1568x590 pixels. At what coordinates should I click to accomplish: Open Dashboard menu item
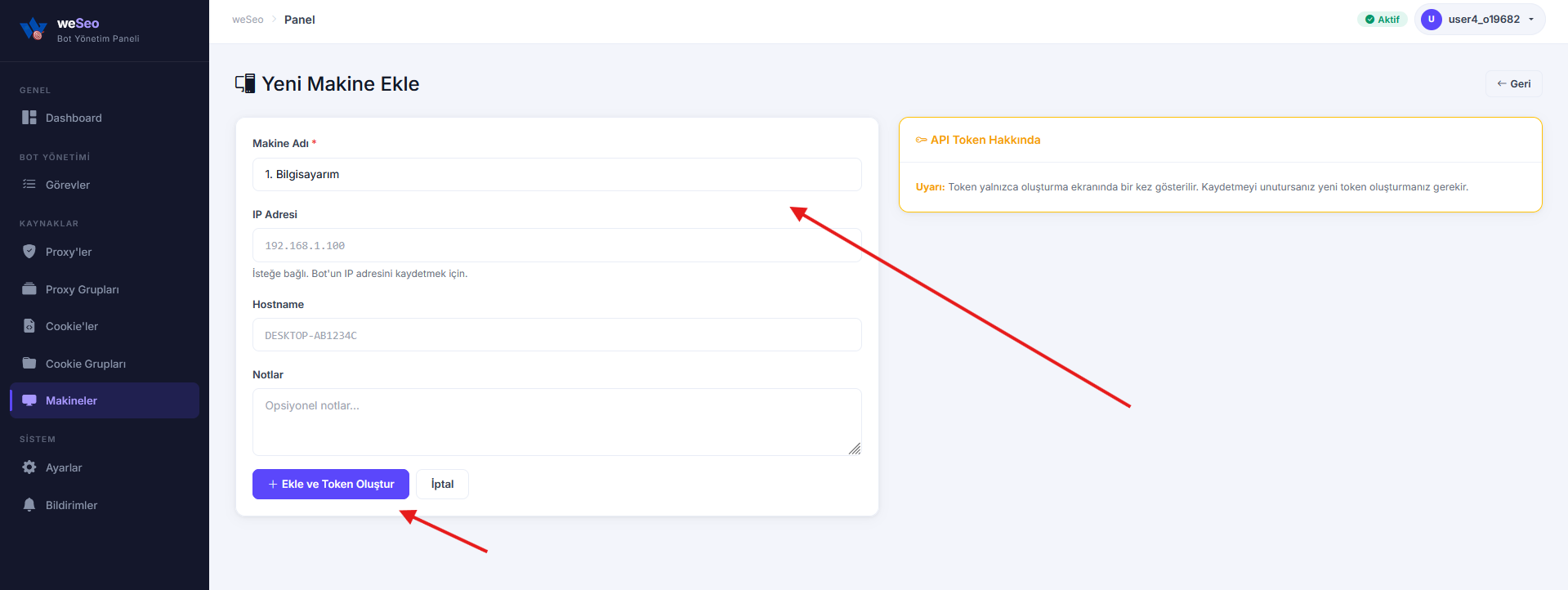pos(105,118)
